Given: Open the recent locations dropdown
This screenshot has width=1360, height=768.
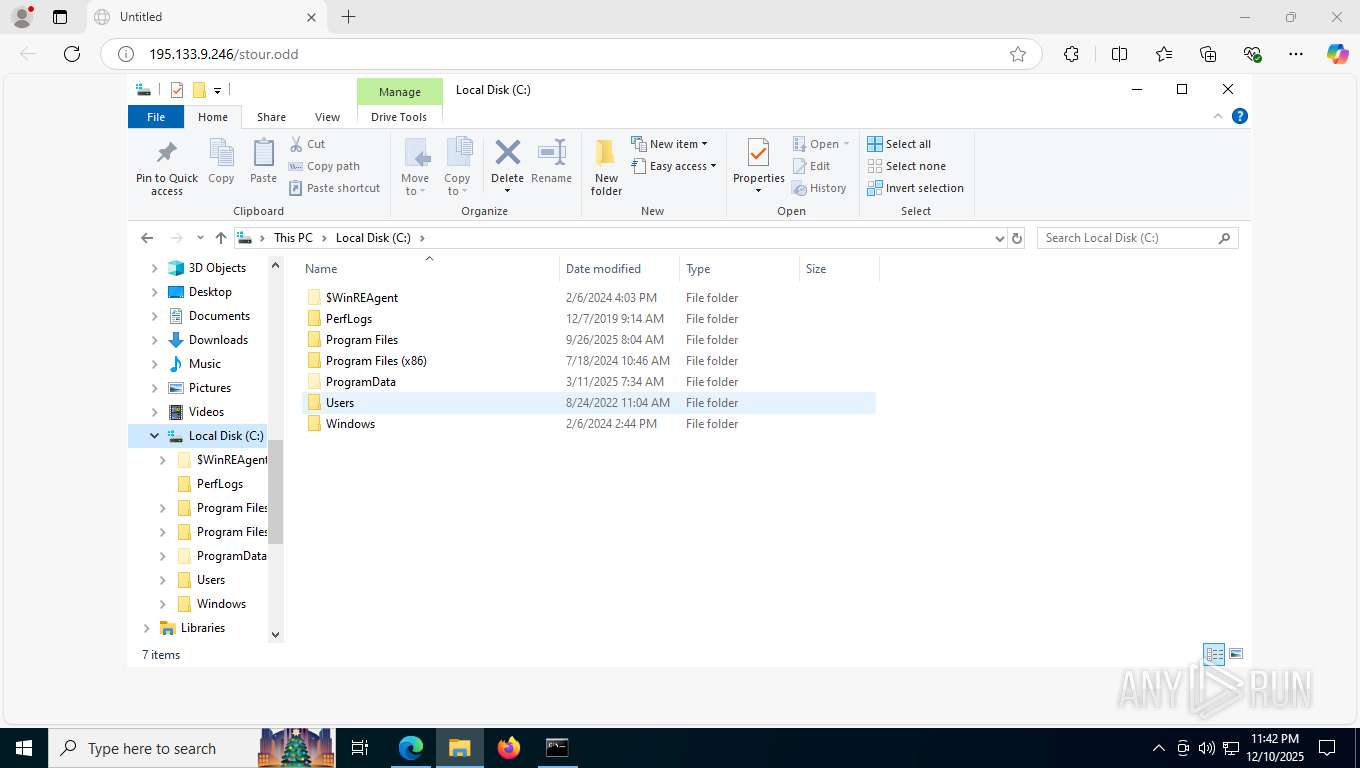Looking at the screenshot, I should coord(200,238).
